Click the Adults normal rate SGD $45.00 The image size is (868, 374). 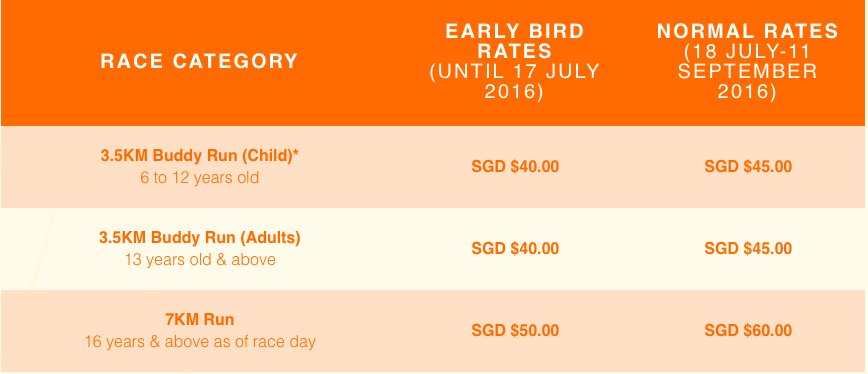748,248
